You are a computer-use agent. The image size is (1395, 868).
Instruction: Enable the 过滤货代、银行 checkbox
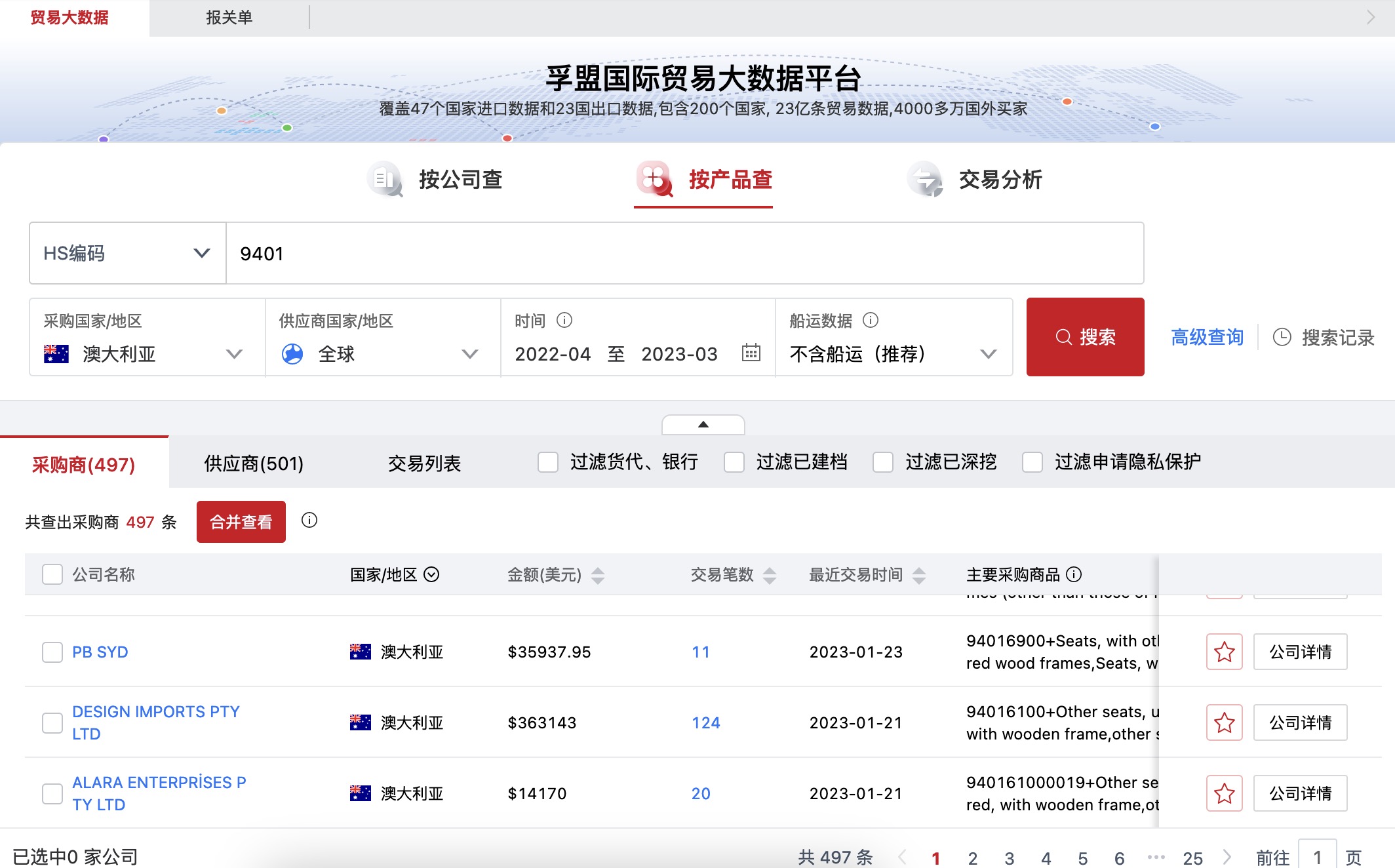(x=548, y=462)
